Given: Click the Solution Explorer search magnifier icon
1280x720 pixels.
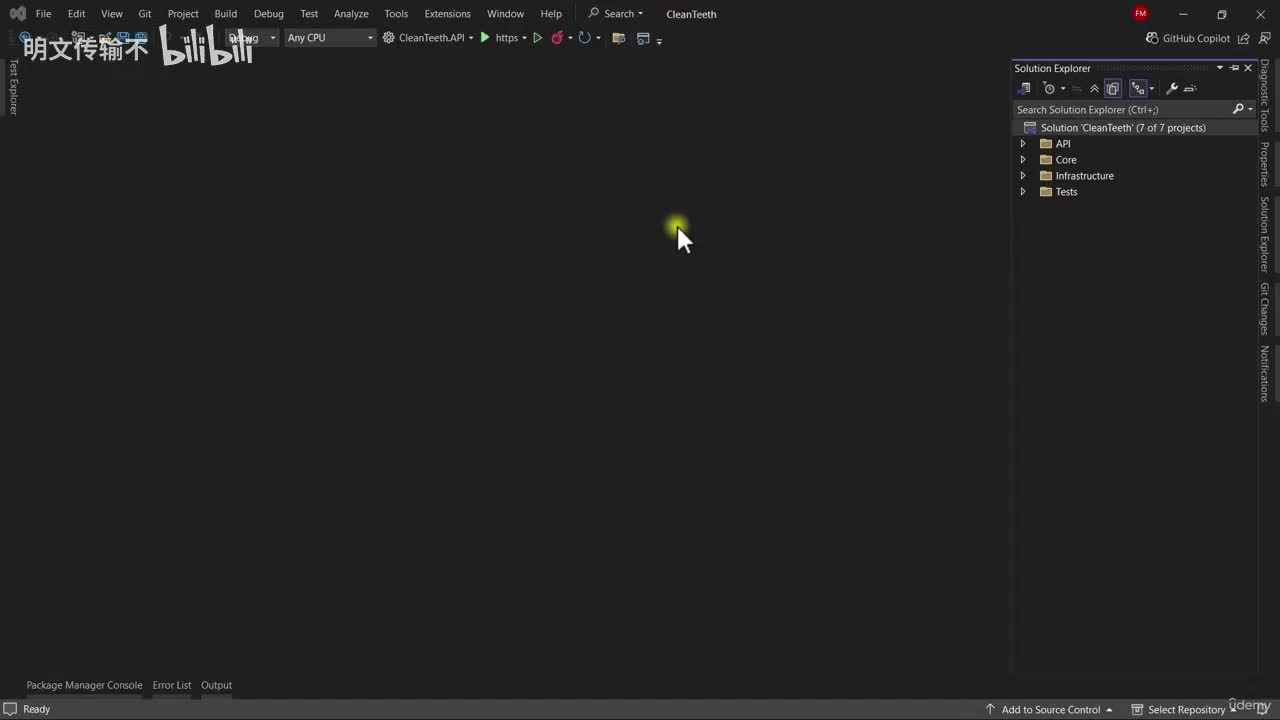Looking at the screenshot, I should coord(1238,109).
